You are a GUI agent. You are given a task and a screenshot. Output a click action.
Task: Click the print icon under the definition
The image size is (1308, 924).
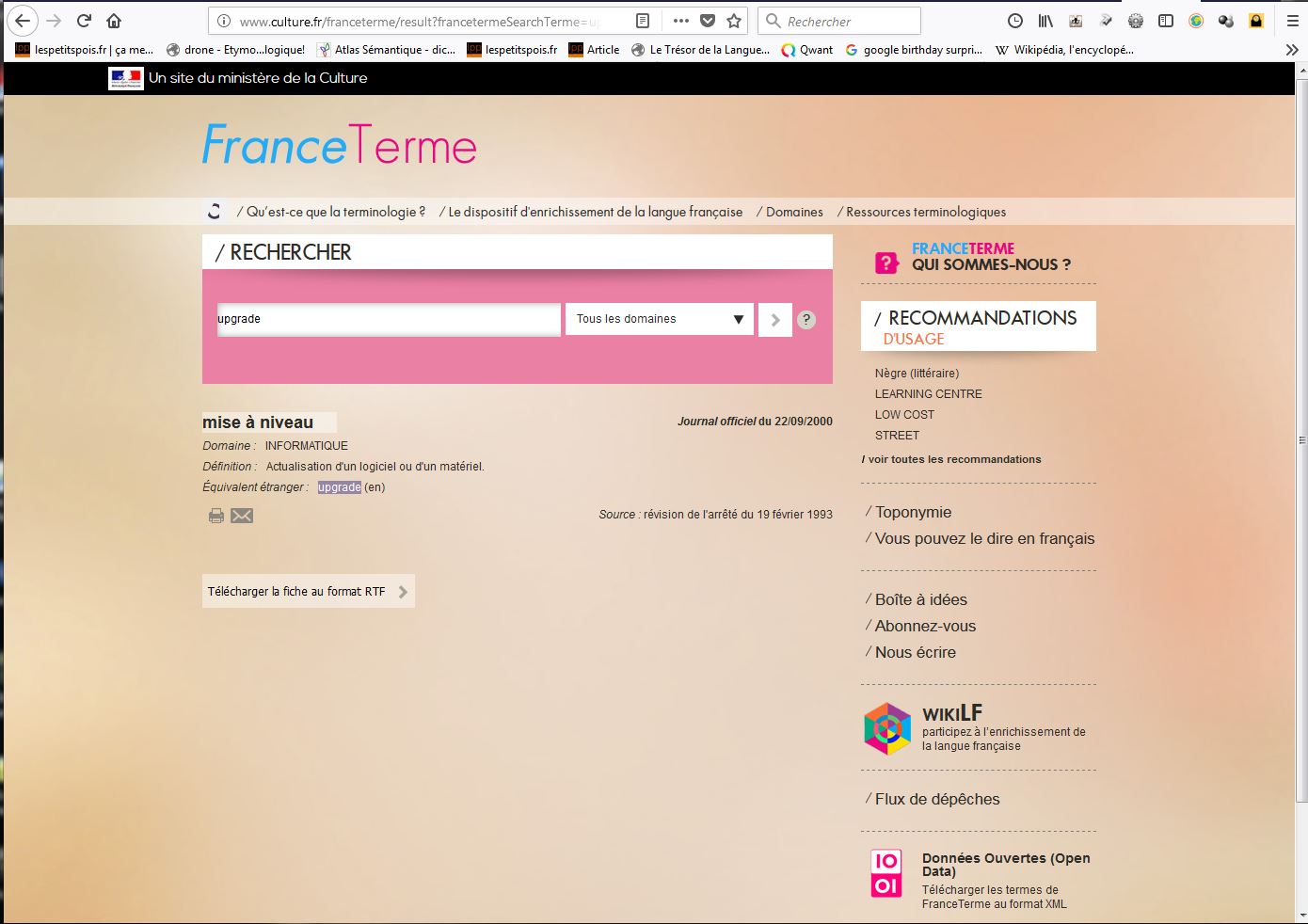pos(216,516)
